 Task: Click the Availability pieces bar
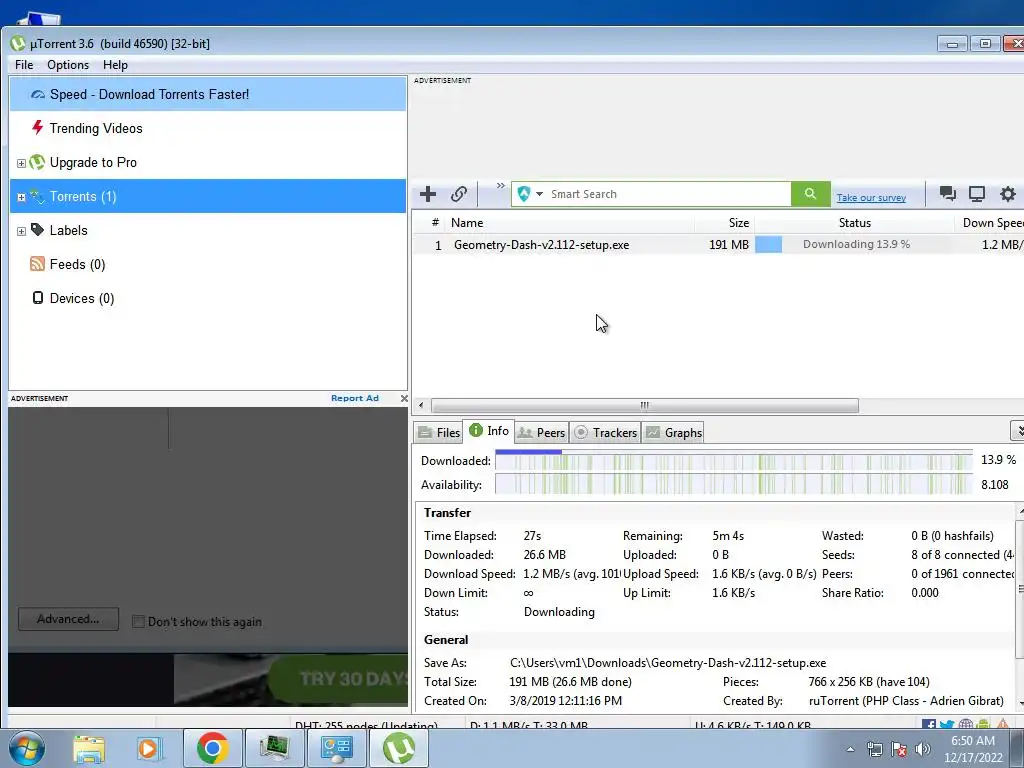coord(734,485)
